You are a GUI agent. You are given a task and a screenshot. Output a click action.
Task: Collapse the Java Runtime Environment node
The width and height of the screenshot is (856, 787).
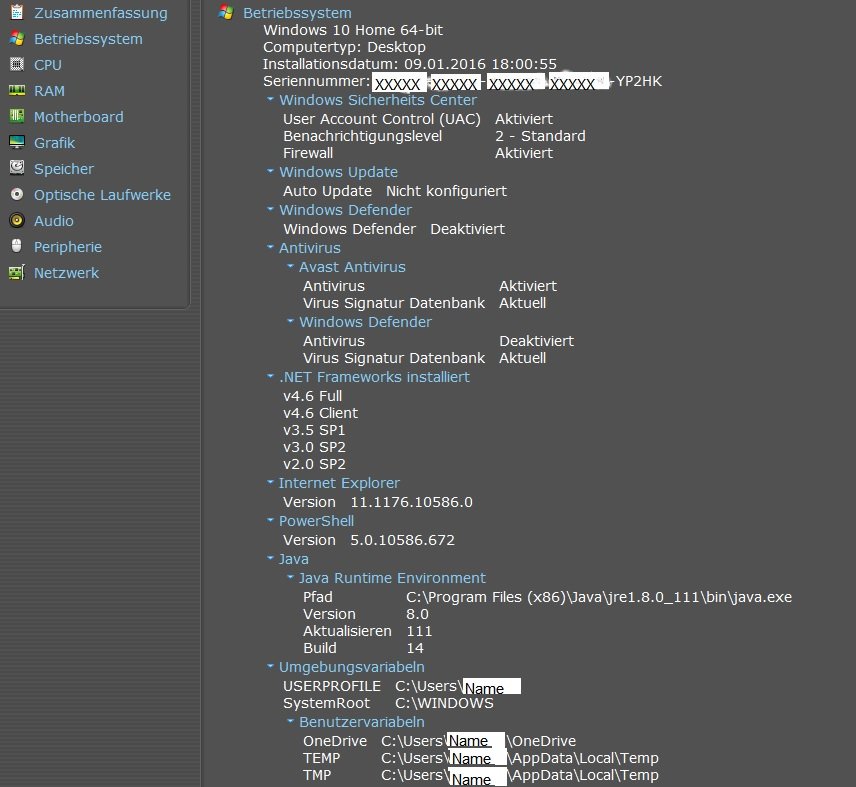click(290, 578)
